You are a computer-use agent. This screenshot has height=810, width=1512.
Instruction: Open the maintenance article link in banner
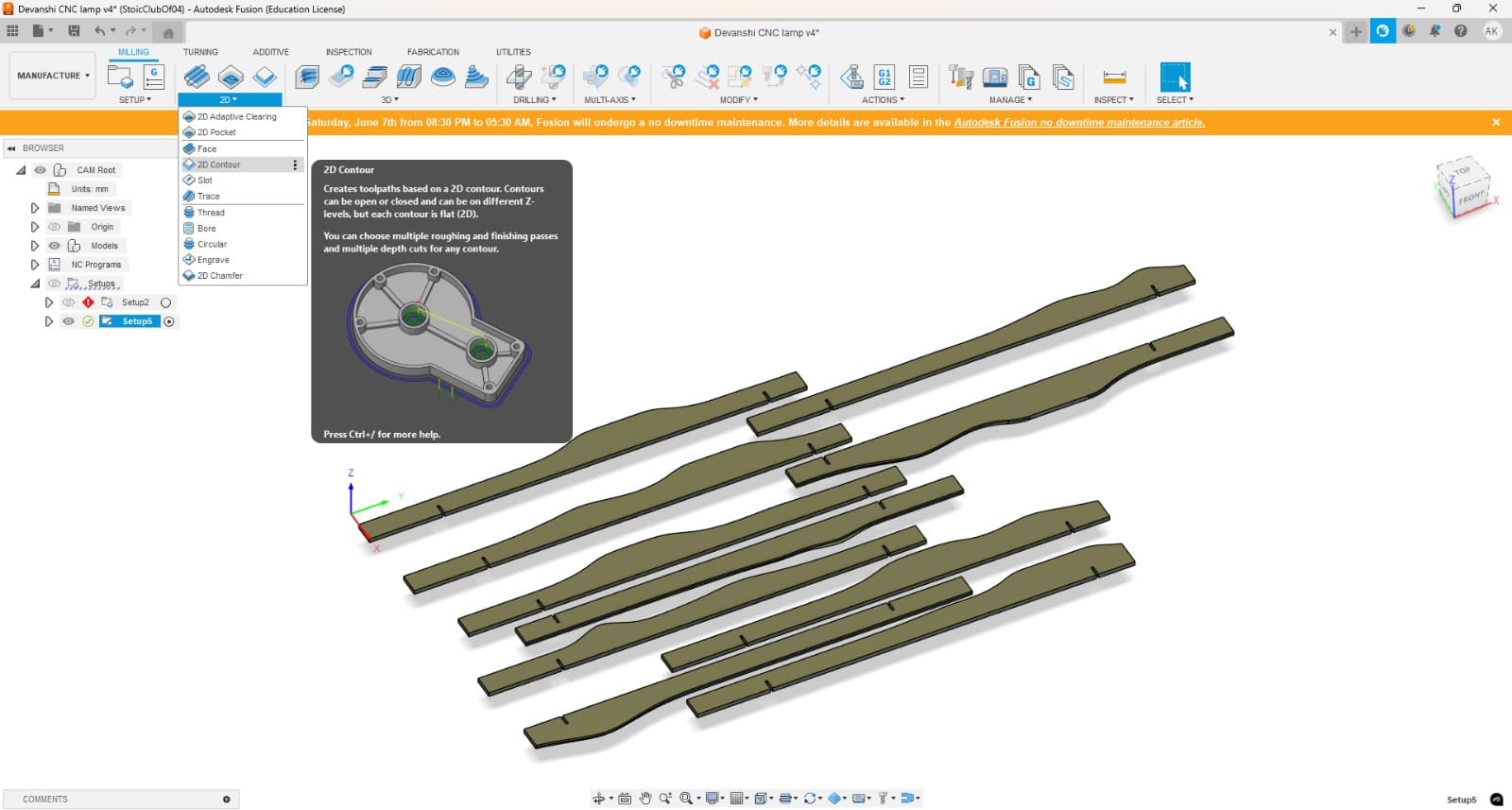(x=1079, y=122)
